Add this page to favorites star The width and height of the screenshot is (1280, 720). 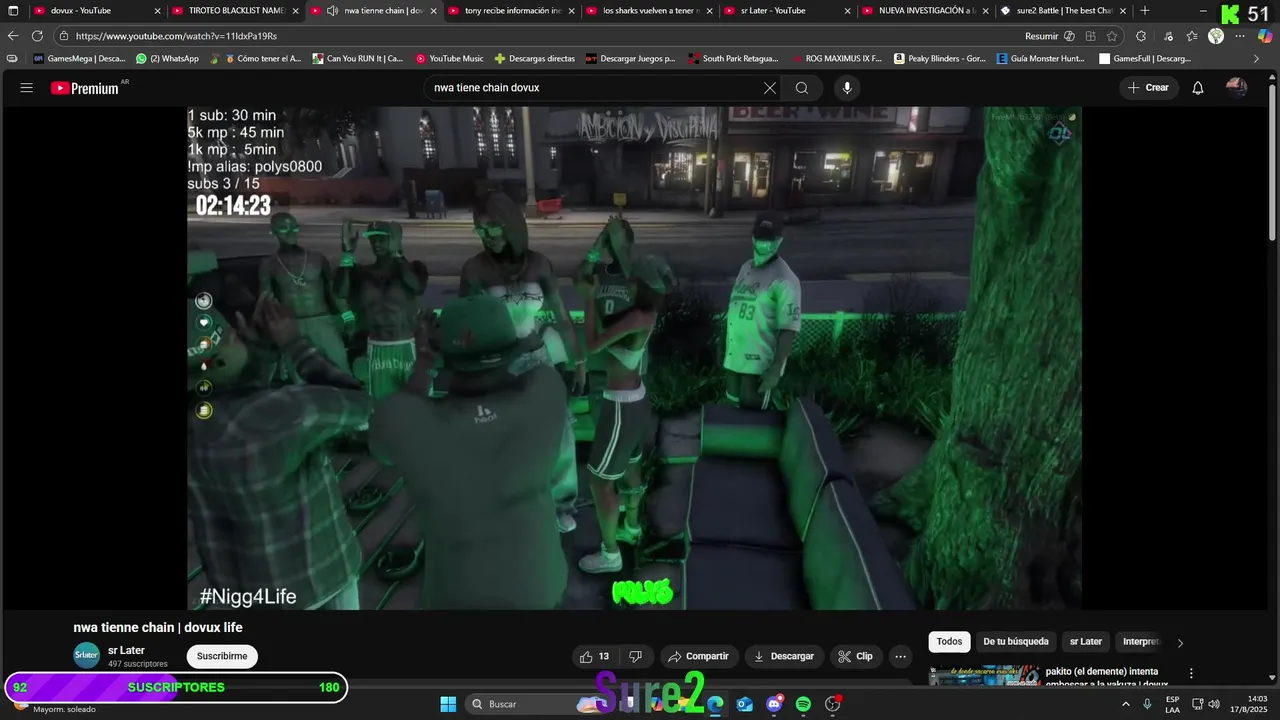point(1112,36)
